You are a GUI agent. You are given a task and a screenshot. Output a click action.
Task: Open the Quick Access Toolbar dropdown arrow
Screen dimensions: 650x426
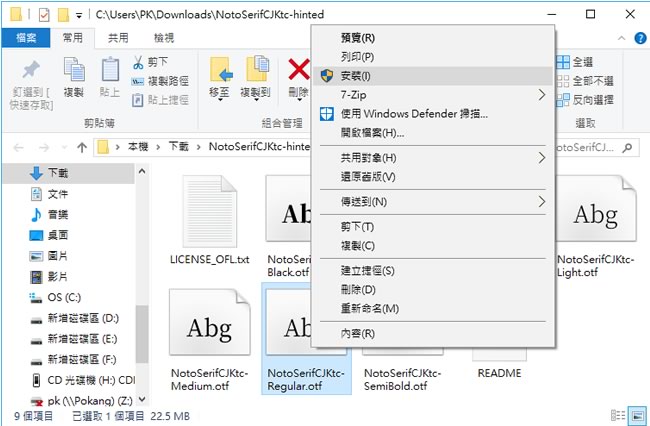click(x=79, y=16)
